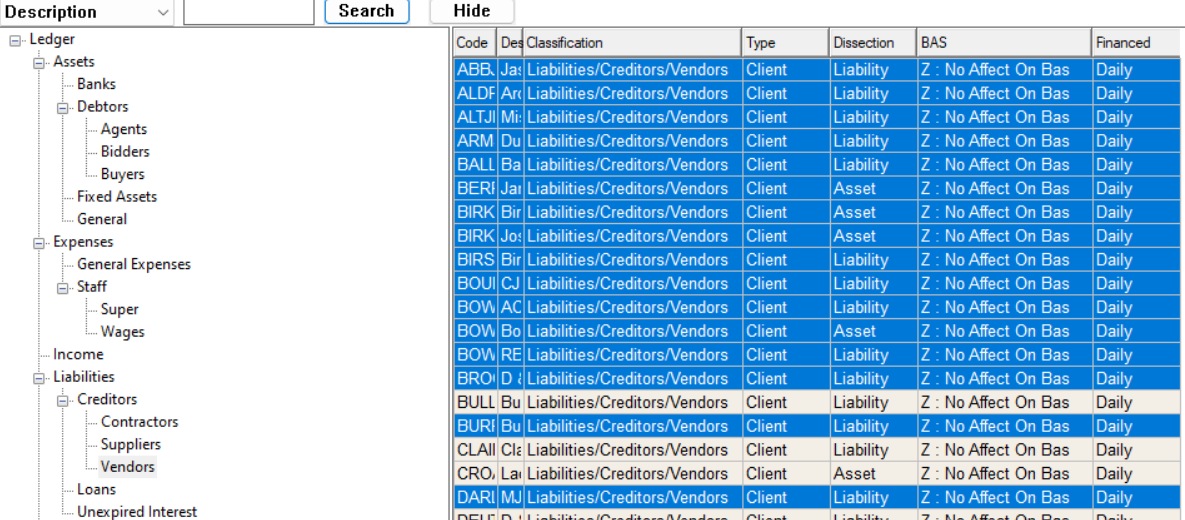Select Expenses tree label
Screen dimensions: 1185x520
[83, 242]
